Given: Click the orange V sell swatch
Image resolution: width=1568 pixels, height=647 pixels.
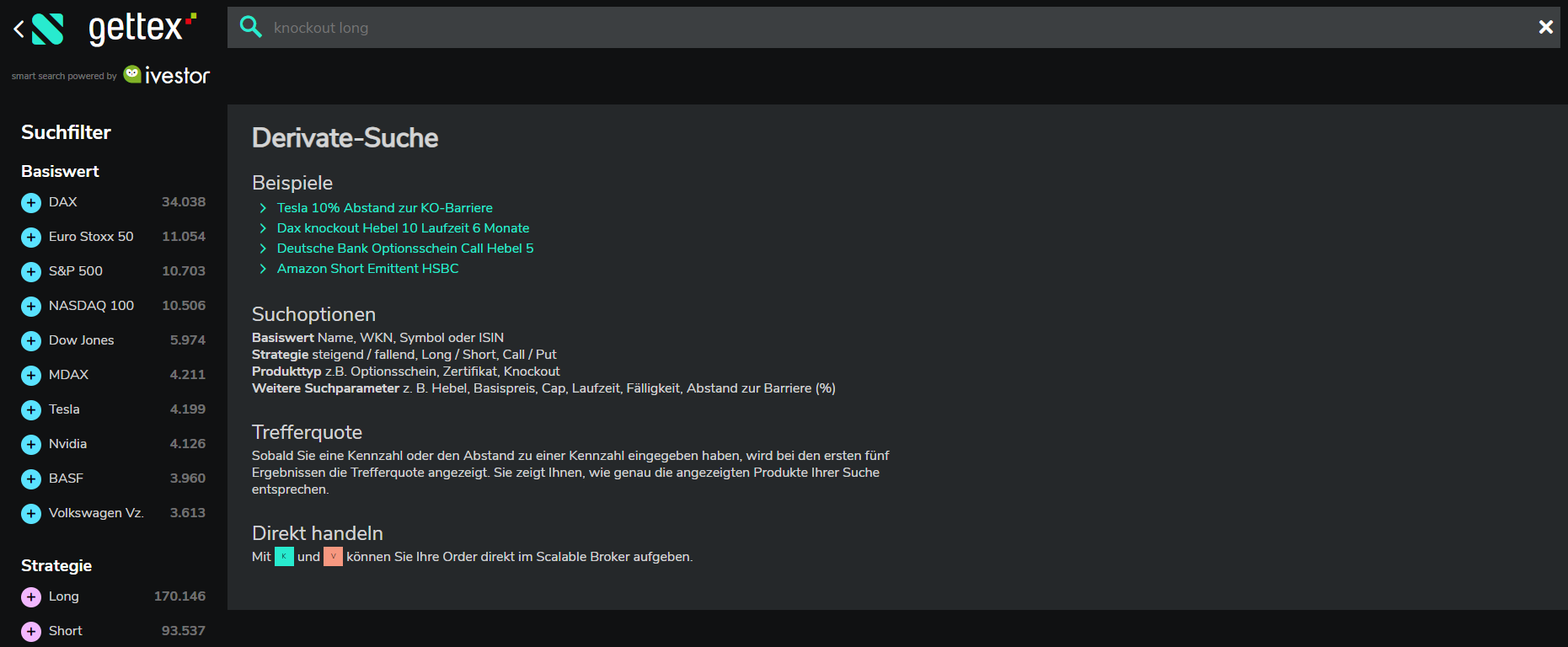Looking at the screenshot, I should point(333,557).
